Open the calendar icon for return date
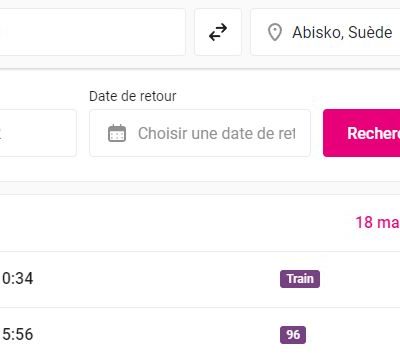 [x=117, y=133]
